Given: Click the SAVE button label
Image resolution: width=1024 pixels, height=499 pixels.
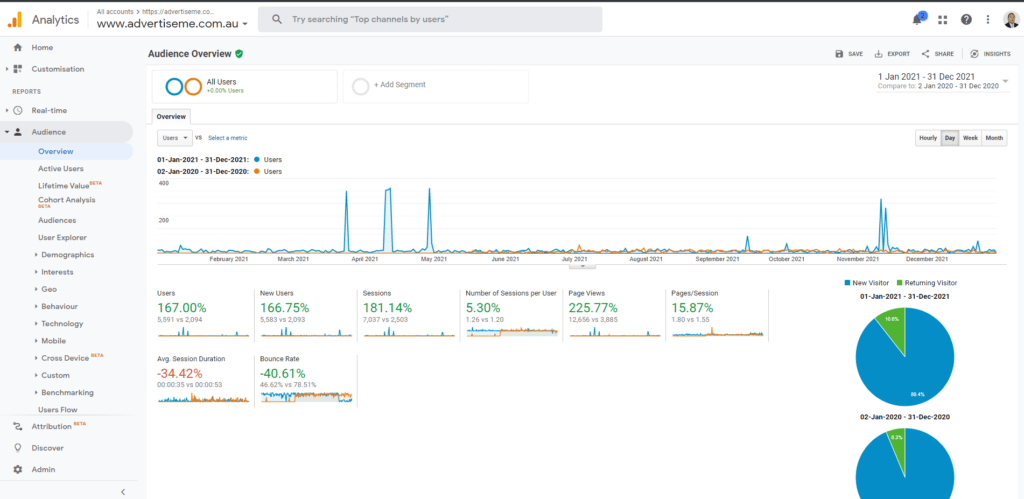Looking at the screenshot, I should point(856,54).
